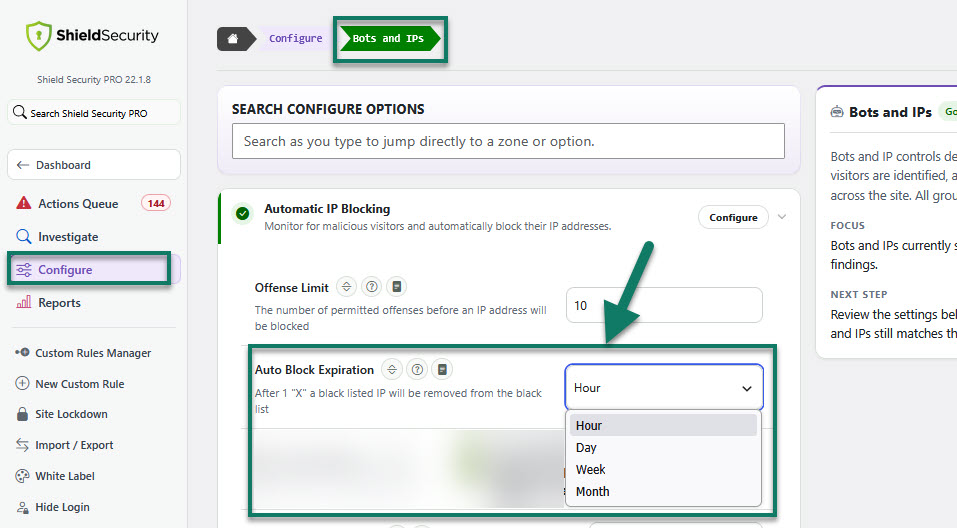Open Auto Block Expiration help question icon

417,369
